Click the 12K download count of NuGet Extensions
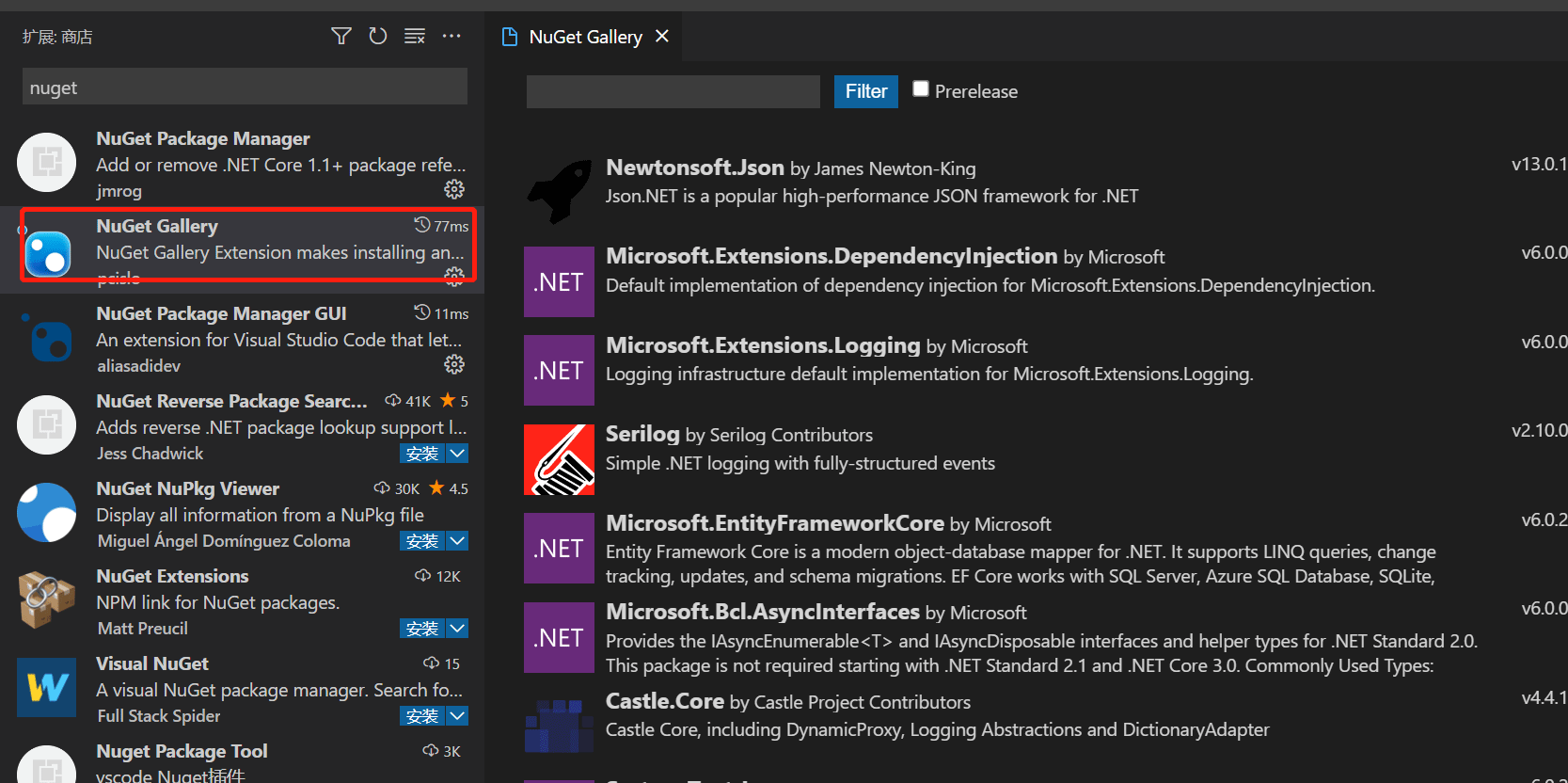Viewport: 1568px width, 783px height. coord(438,576)
